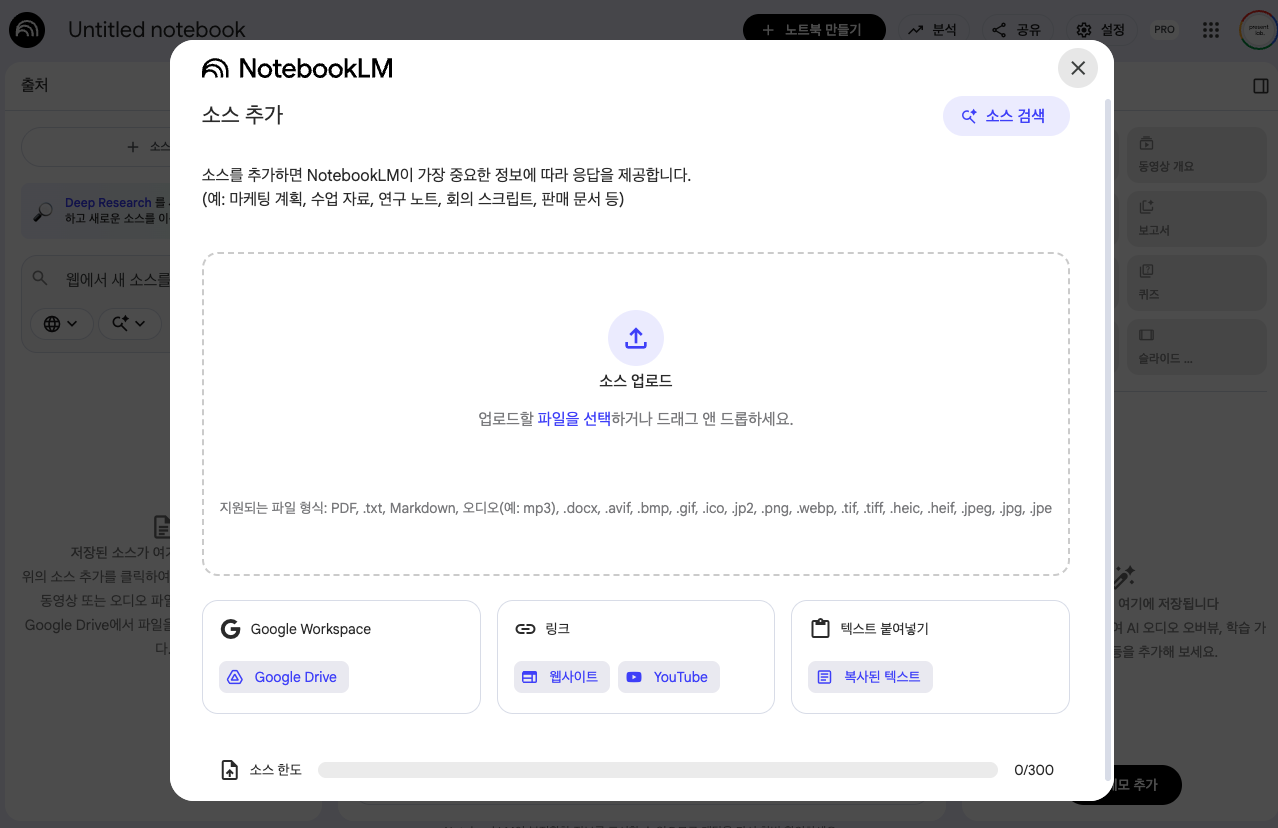The width and height of the screenshot is (1278, 828).
Task: Add a source from Google Drive
Action: pos(284,677)
